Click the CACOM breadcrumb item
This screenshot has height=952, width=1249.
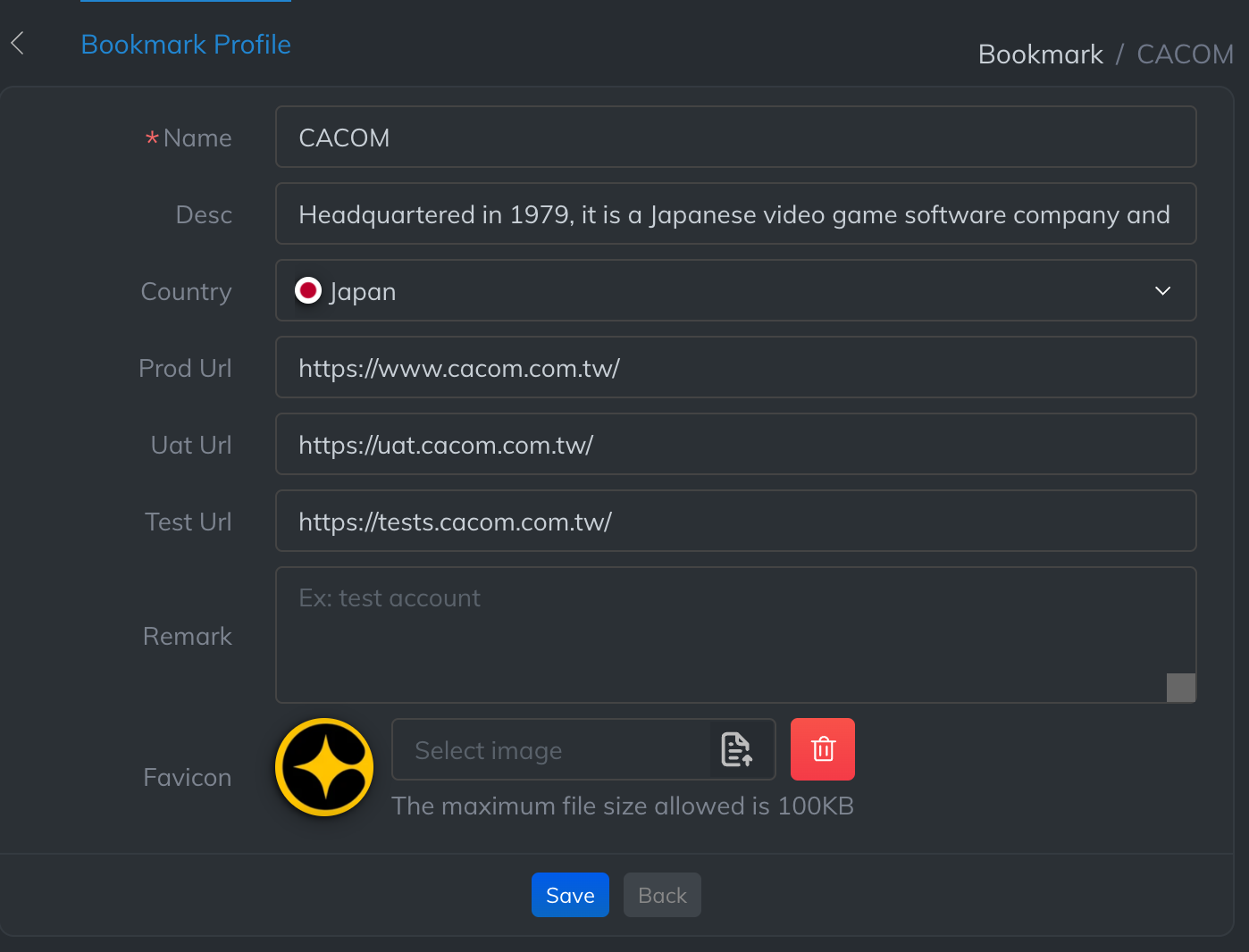(1184, 54)
